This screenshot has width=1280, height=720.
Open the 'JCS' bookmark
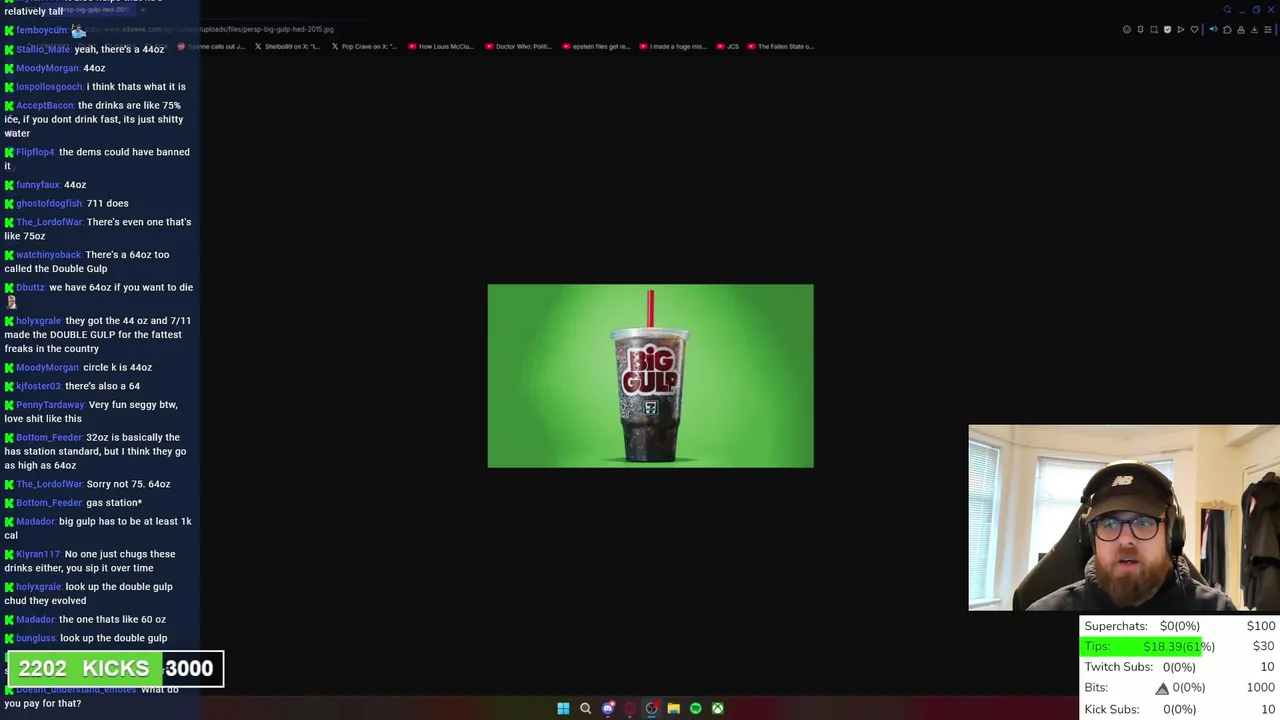click(x=728, y=46)
